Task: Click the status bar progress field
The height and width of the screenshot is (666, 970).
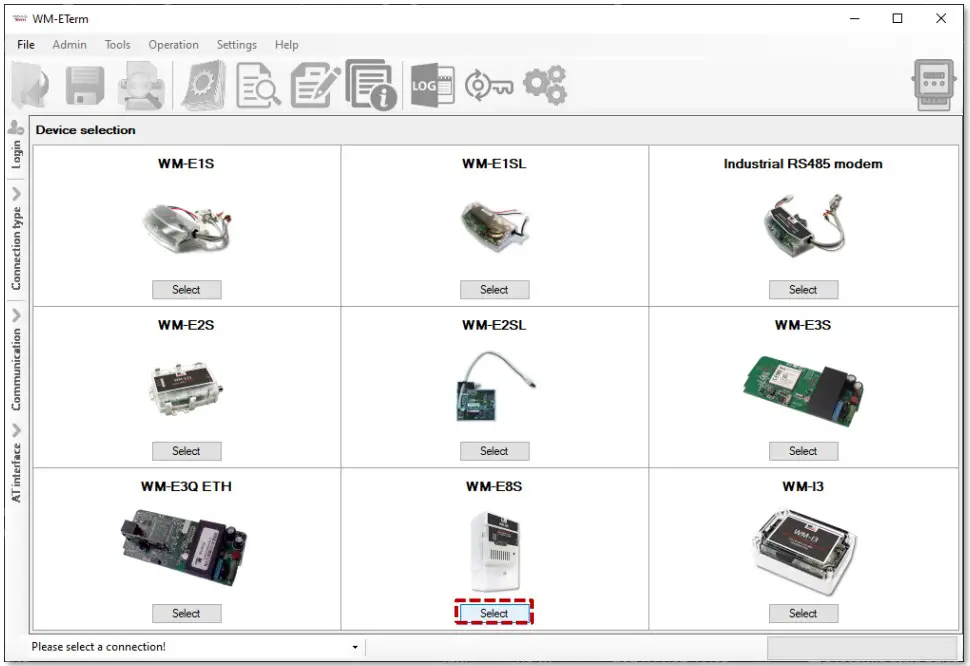Action: [x=862, y=647]
